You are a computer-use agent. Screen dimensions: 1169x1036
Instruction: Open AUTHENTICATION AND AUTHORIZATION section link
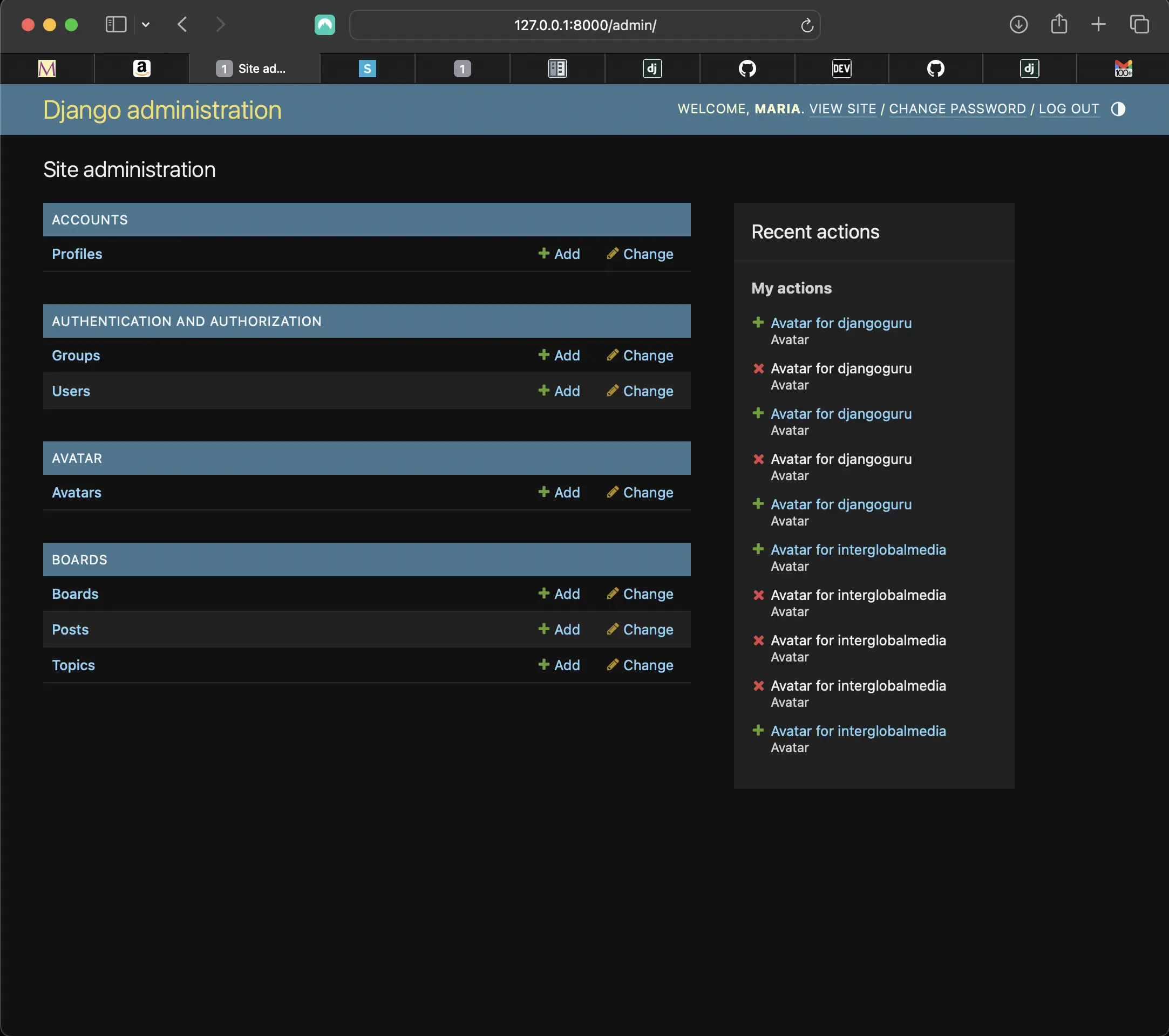click(186, 321)
